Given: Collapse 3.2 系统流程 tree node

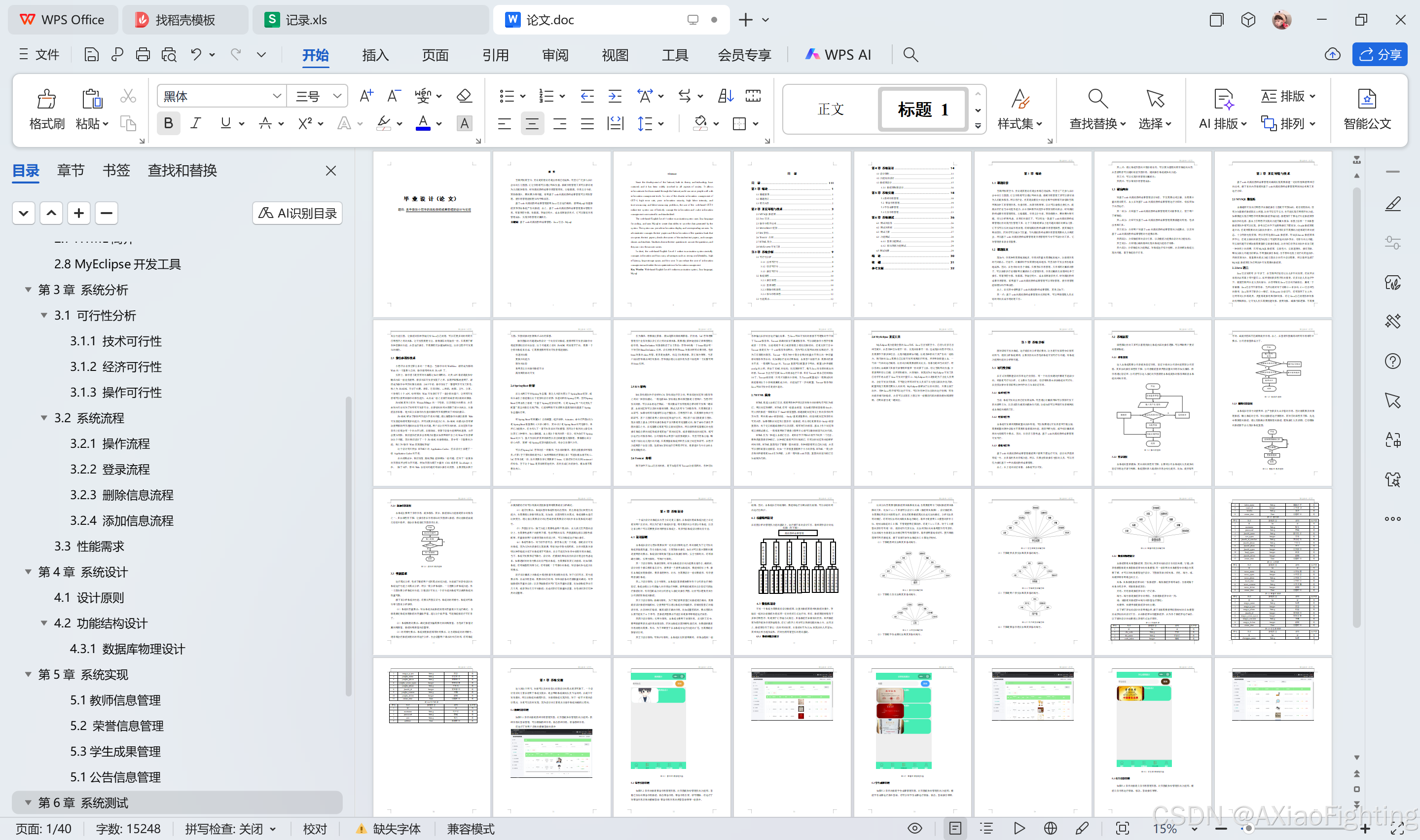Looking at the screenshot, I should tap(43, 418).
